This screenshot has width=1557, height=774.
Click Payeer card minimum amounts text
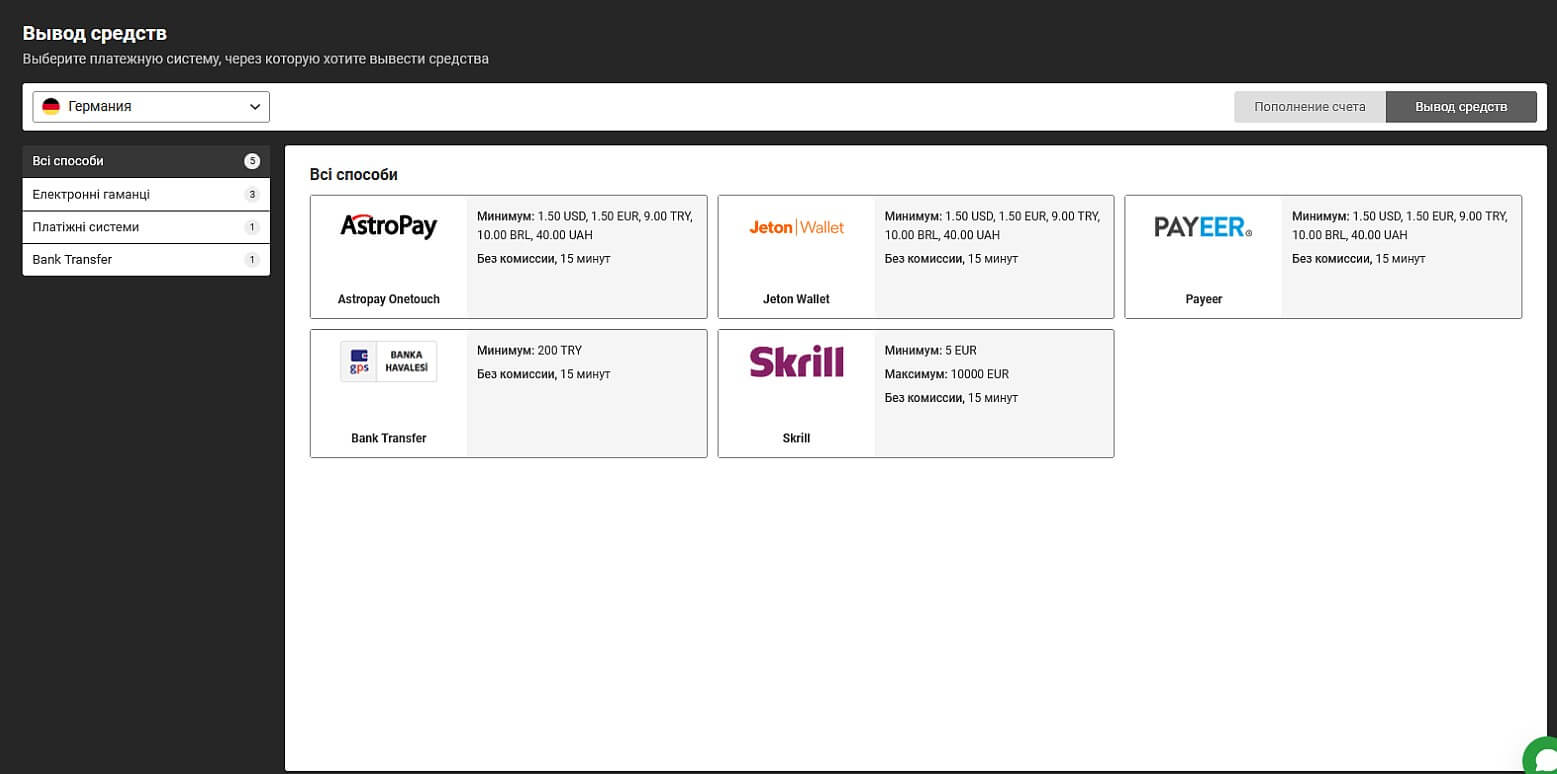[x=1399, y=226]
